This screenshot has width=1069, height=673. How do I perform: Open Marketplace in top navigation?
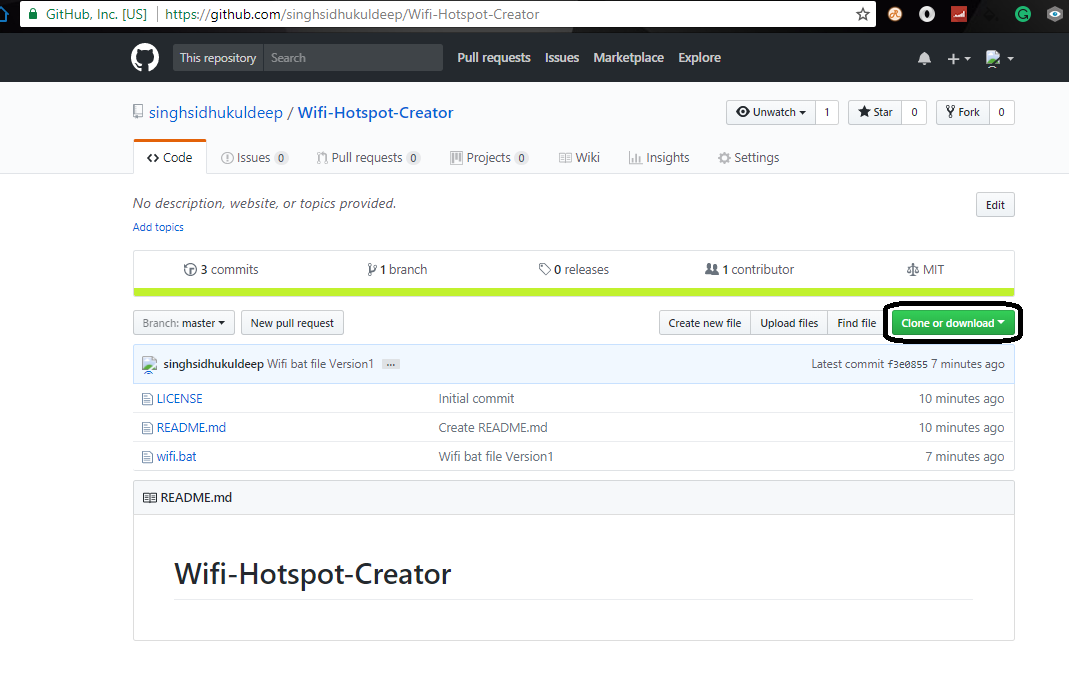(629, 58)
